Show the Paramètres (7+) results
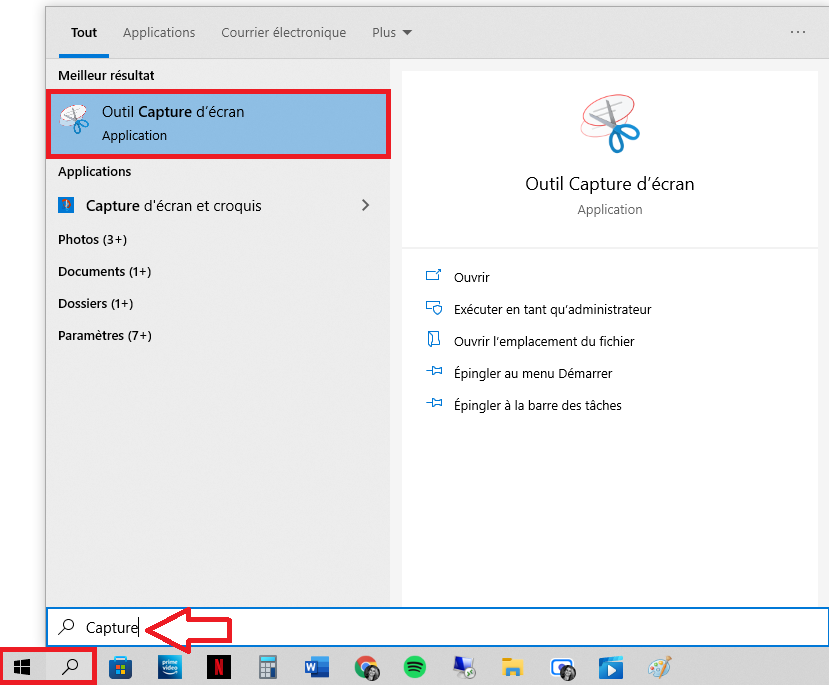Image resolution: width=829 pixels, height=685 pixels. tap(105, 335)
